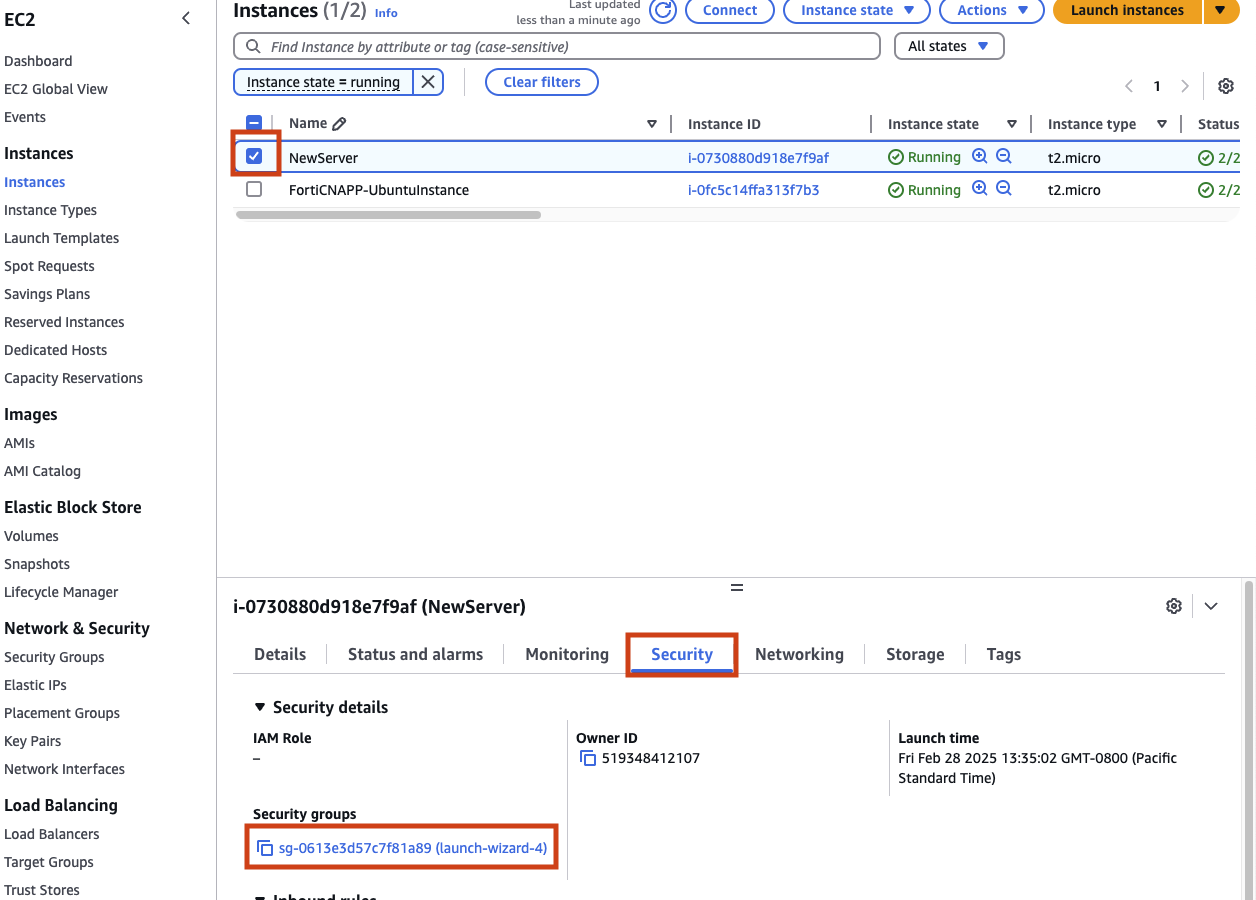Image resolution: width=1256 pixels, height=900 pixels.
Task: Zoom in filter icon on FortiCNAPP-UbuntuInstance state
Action: [x=980, y=189]
